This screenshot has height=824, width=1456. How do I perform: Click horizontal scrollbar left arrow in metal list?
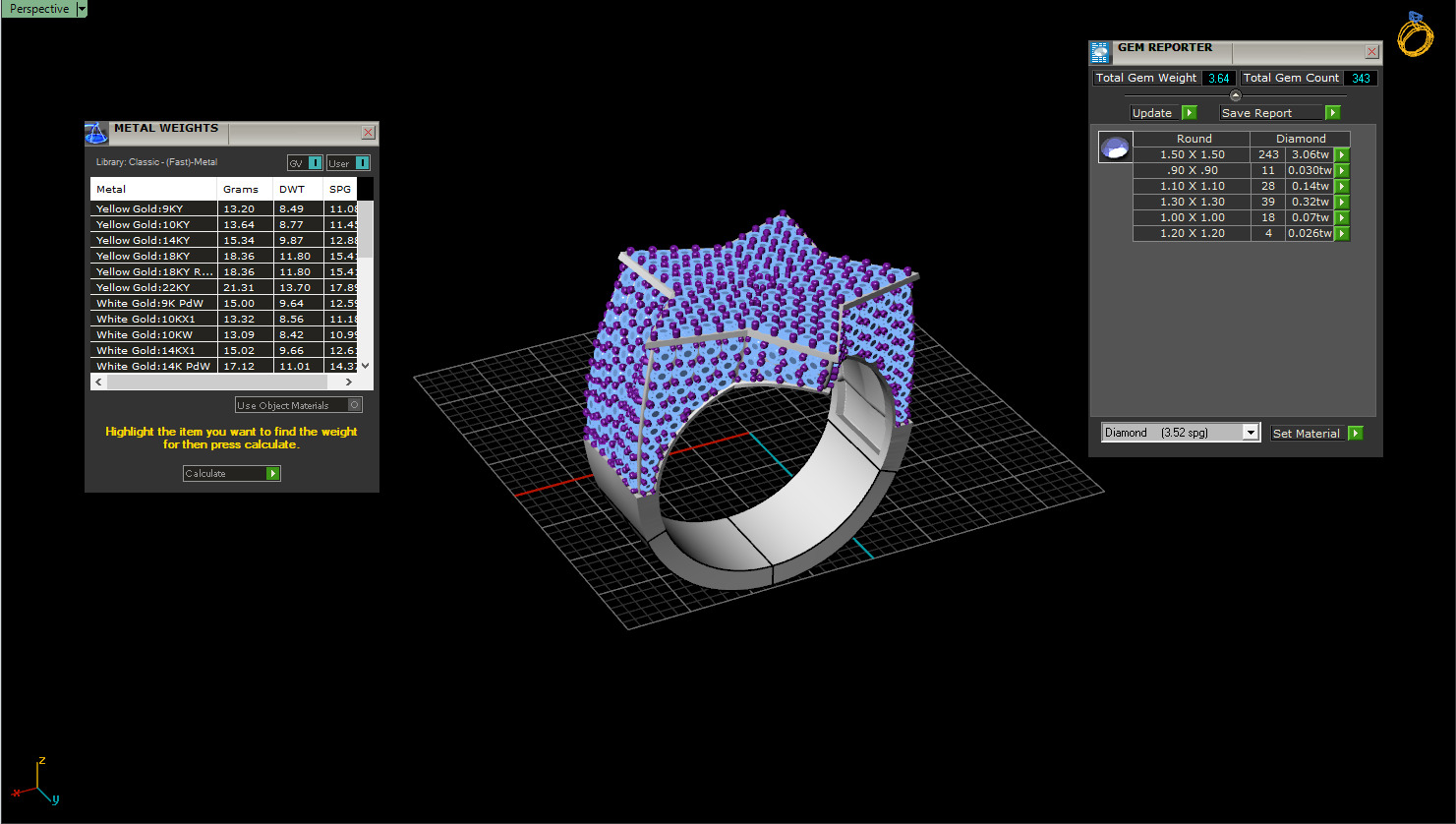pos(98,382)
